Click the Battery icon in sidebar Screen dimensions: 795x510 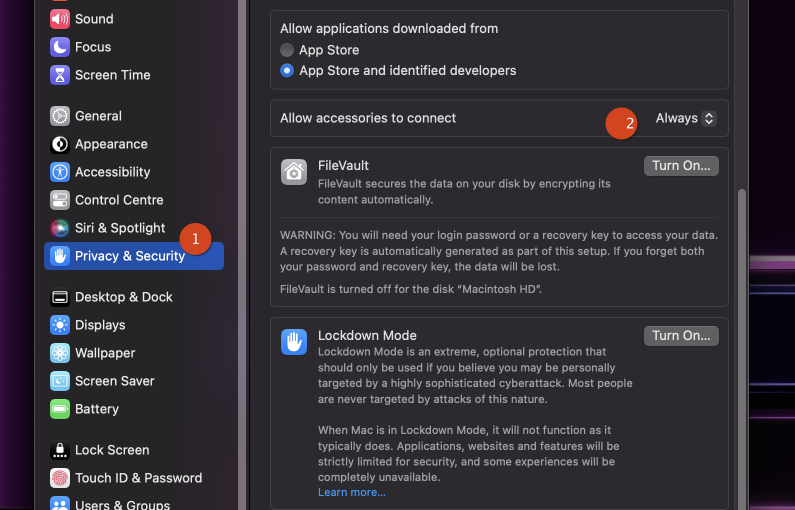[60, 409]
